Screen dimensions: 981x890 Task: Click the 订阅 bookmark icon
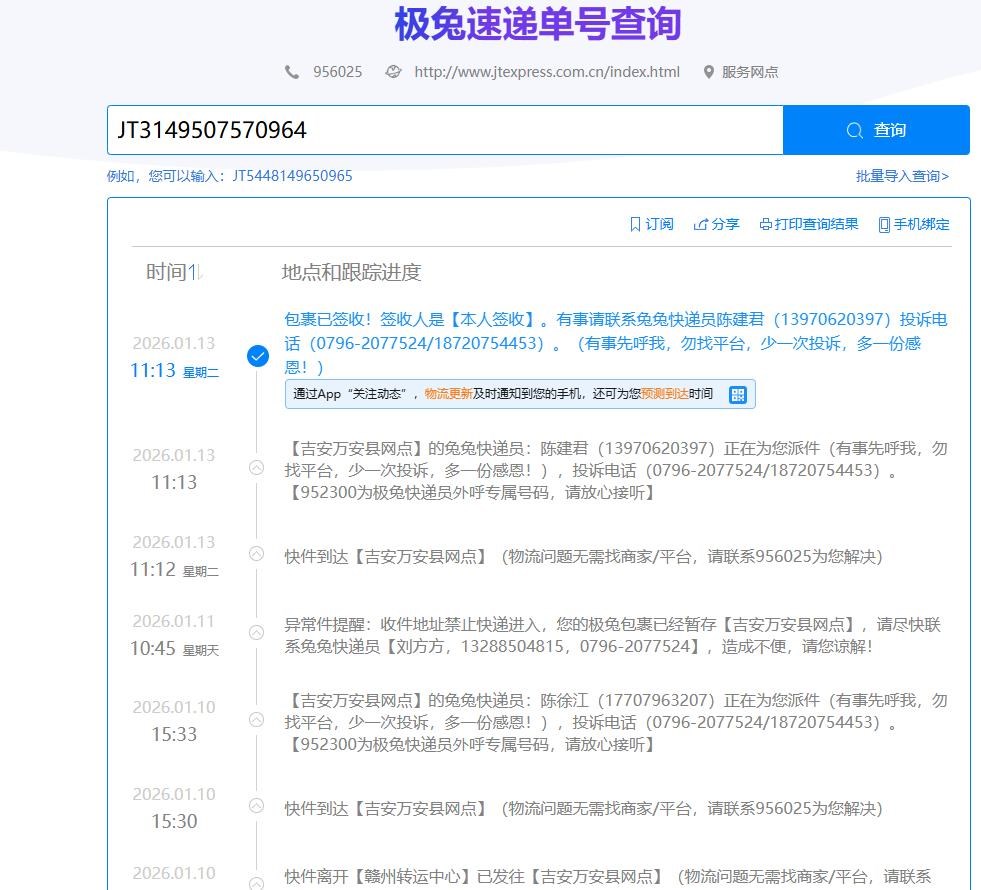(635, 225)
